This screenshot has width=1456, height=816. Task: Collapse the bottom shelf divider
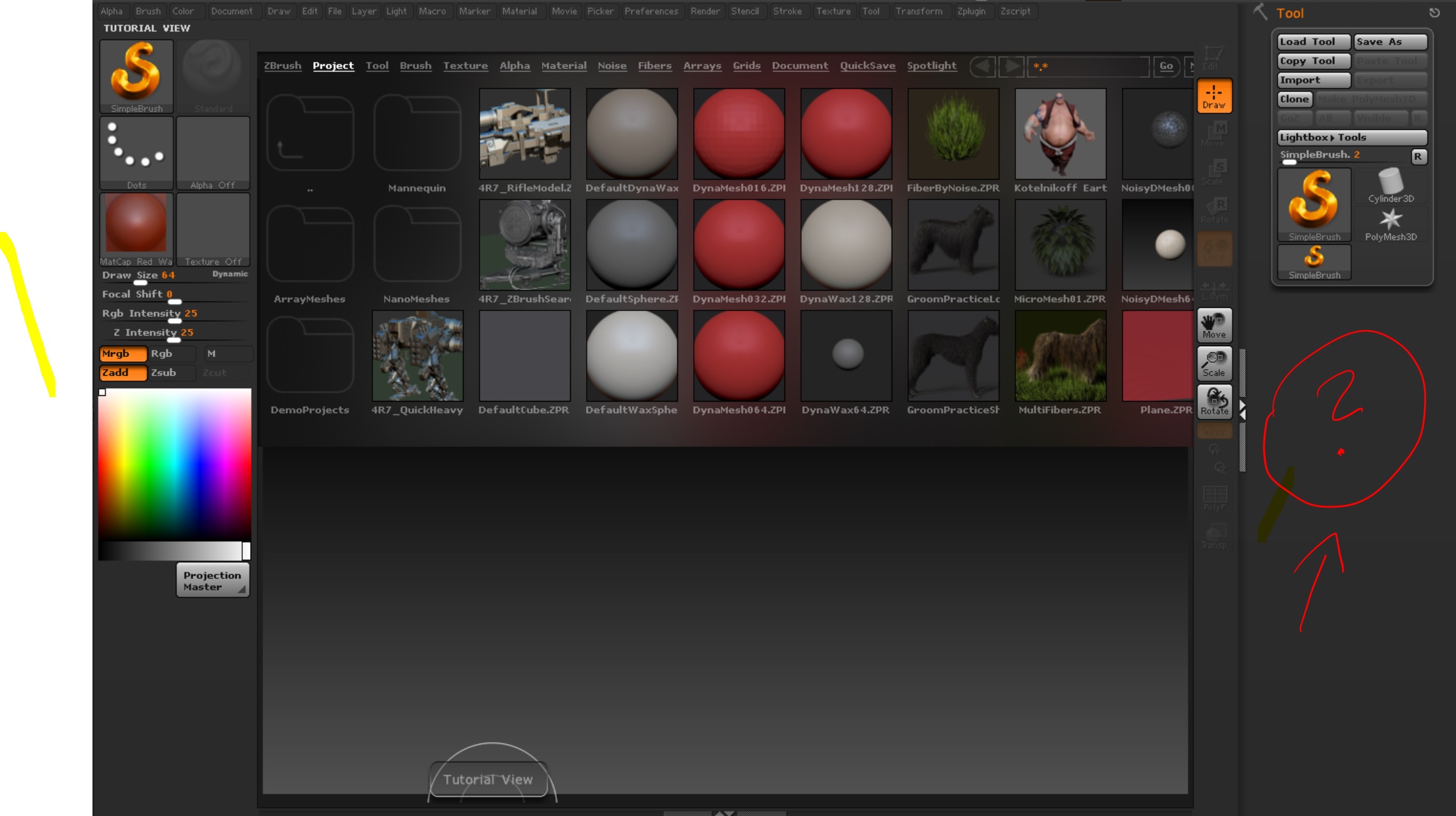pyautogui.click(x=724, y=813)
